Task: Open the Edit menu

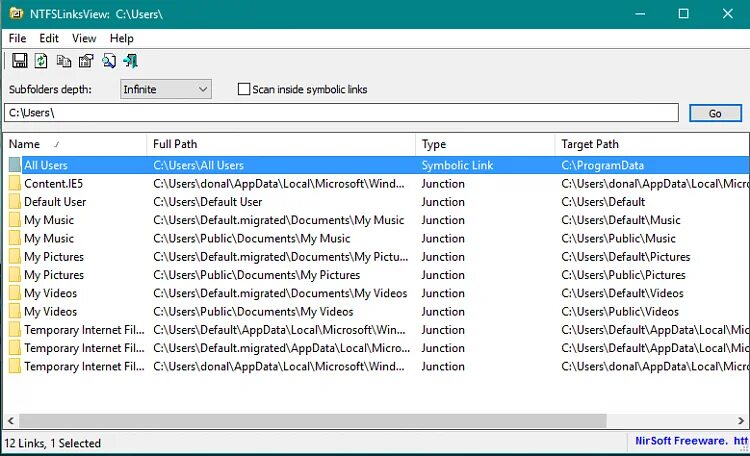Action: tap(49, 38)
